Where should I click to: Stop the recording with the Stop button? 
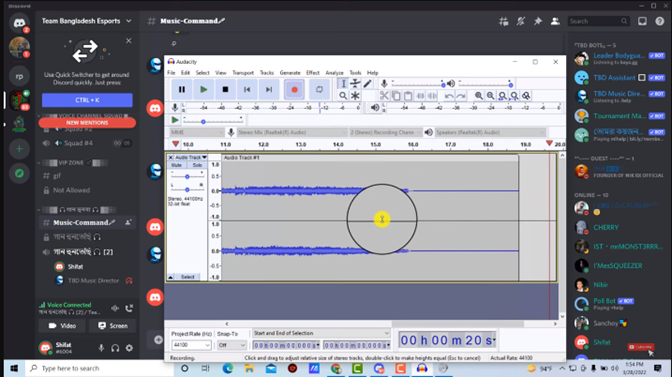point(225,90)
